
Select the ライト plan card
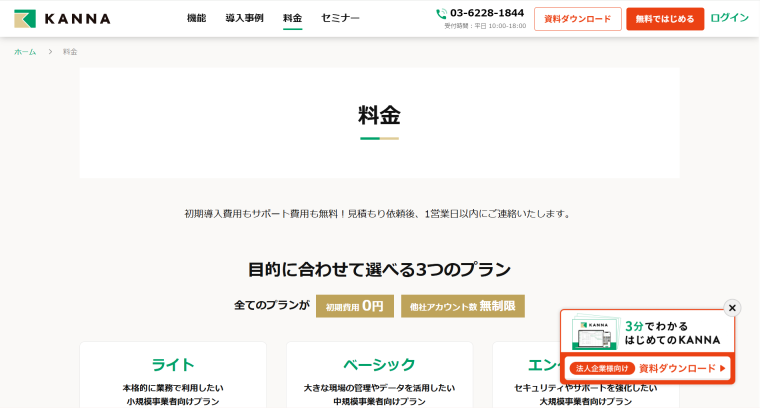pyautogui.click(x=173, y=375)
